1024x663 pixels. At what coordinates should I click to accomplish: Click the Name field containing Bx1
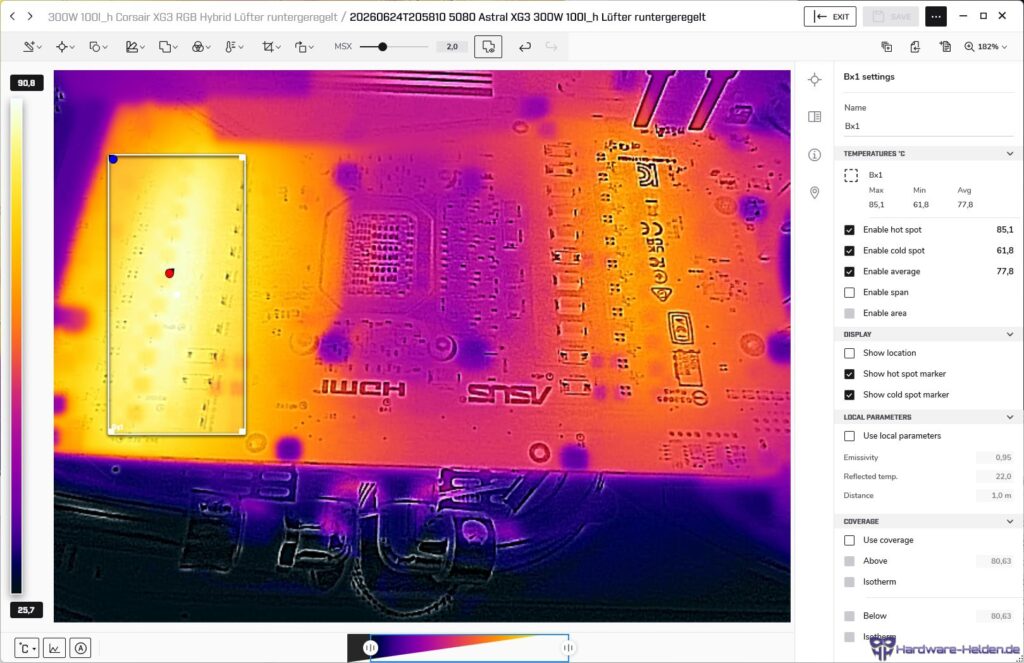tap(928, 126)
